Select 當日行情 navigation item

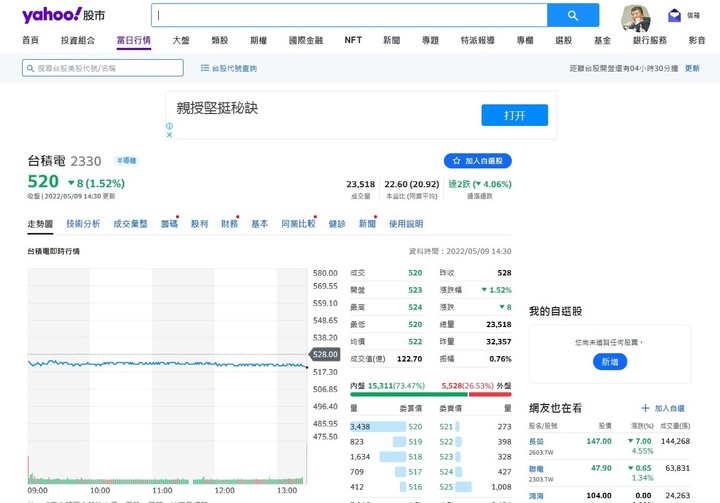(x=134, y=40)
